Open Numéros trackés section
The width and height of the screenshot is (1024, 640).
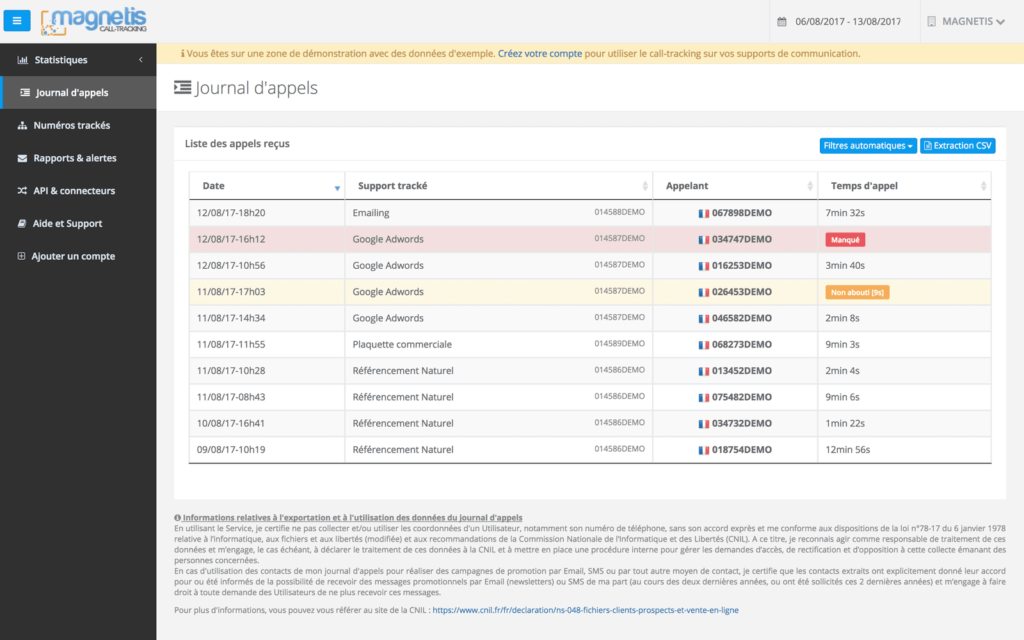point(78,125)
